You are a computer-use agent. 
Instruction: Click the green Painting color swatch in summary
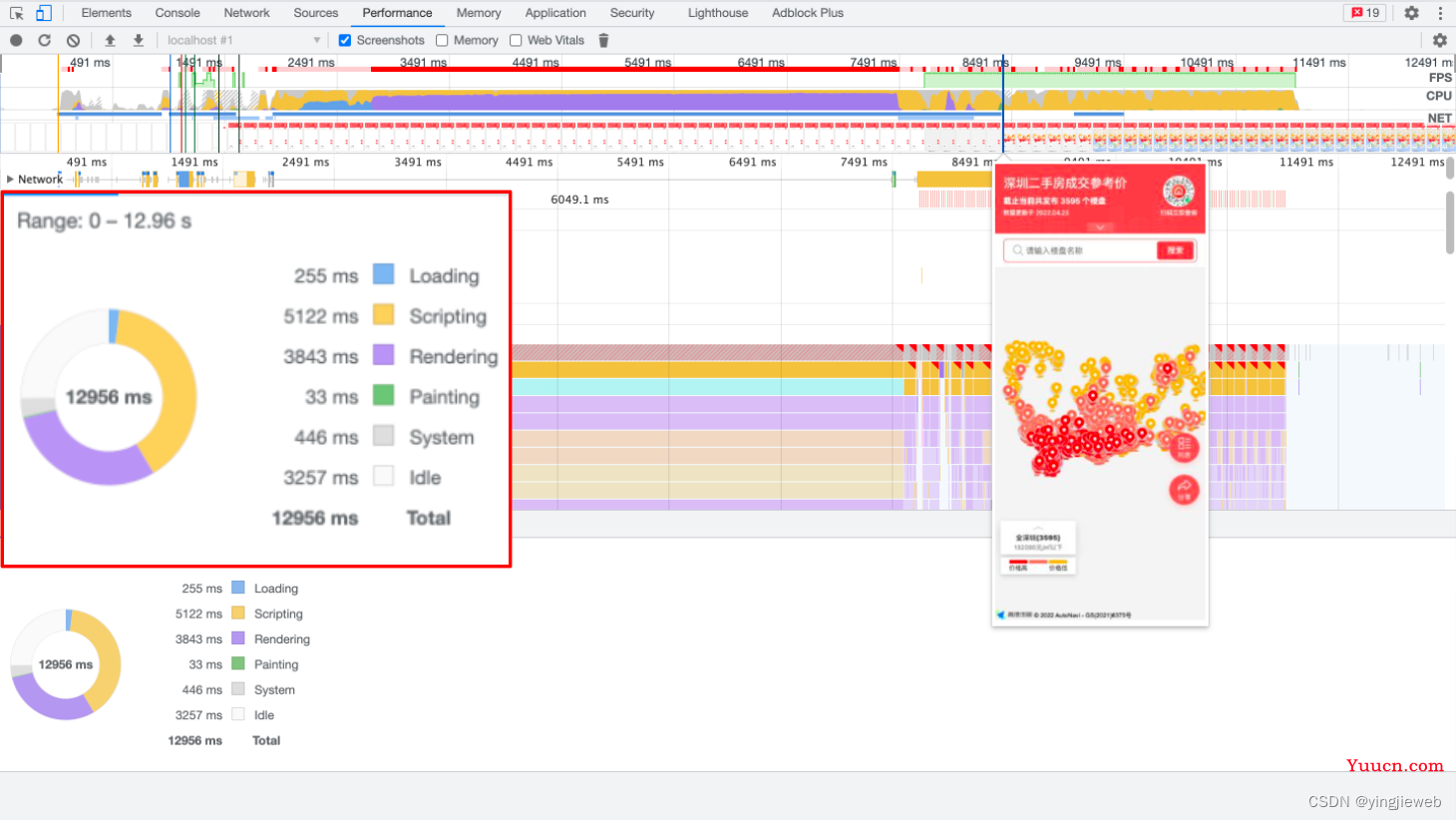point(238,663)
